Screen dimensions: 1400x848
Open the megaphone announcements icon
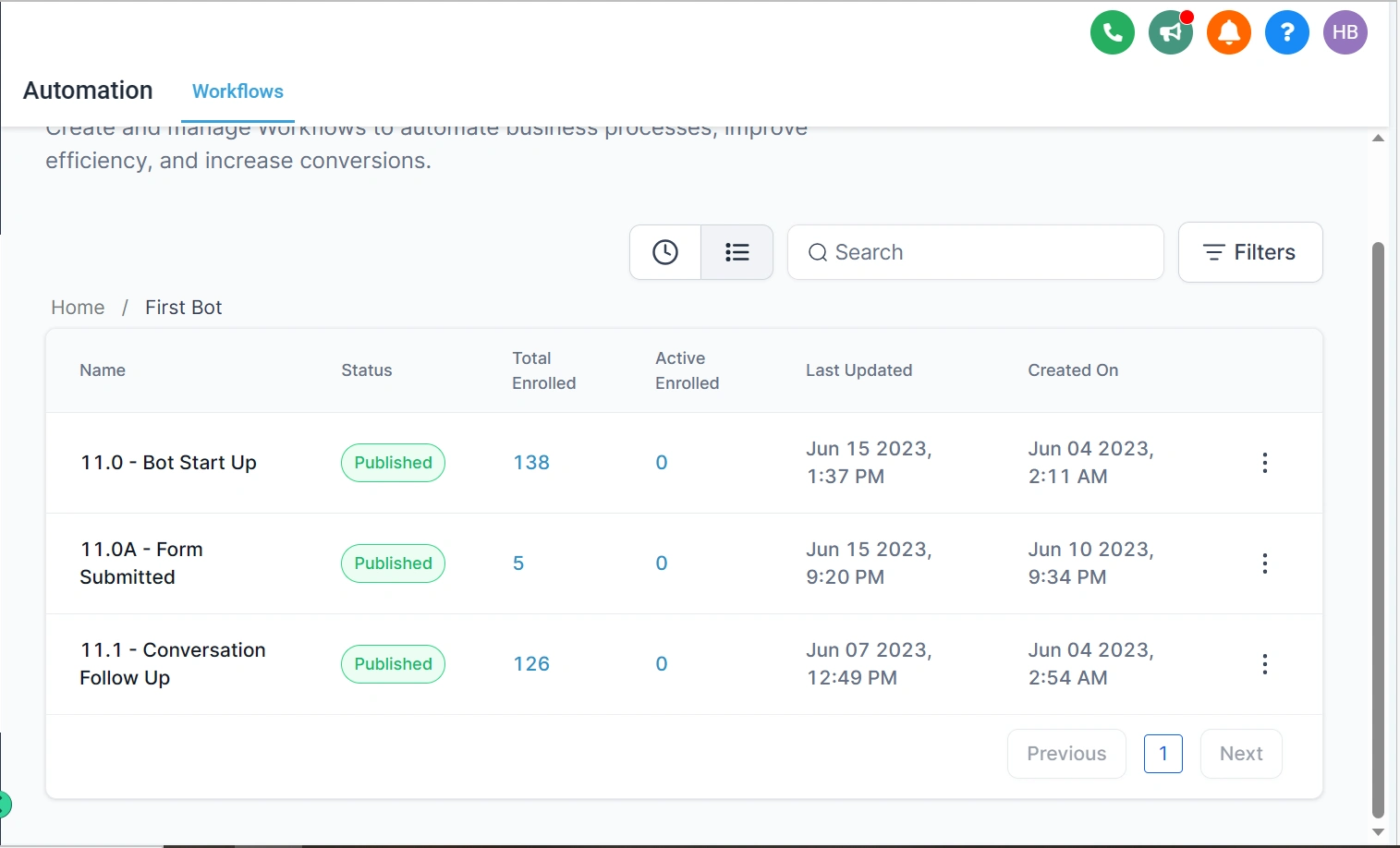coord(1171,32)
